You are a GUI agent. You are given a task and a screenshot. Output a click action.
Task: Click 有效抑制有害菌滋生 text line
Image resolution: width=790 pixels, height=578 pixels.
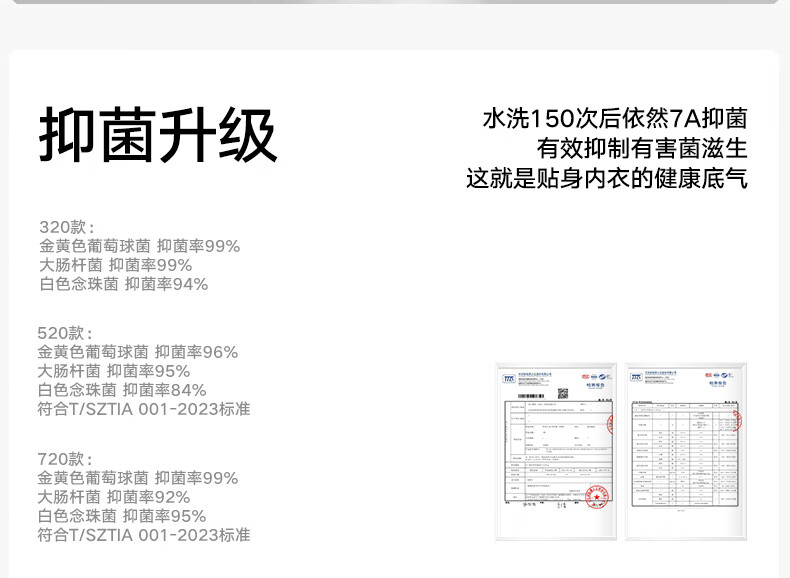pyautogui.click(x=641, y=149)
